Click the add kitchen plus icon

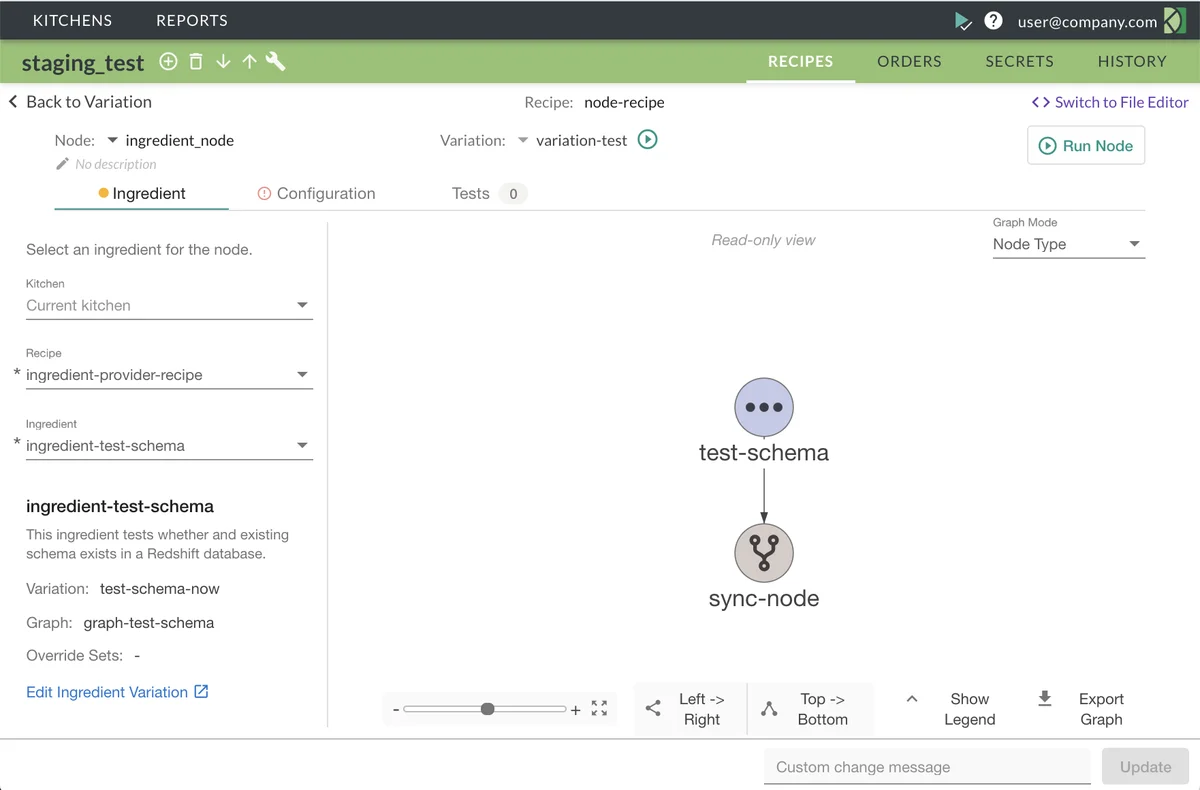coord(169,62)
